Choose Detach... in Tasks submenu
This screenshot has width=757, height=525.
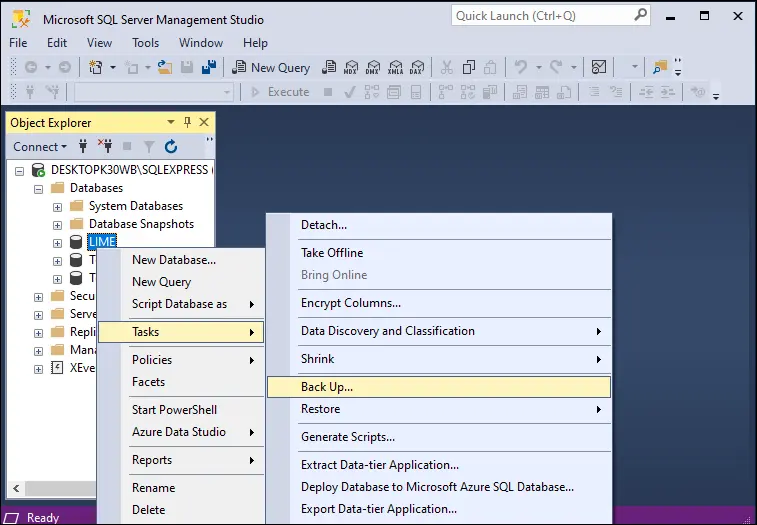[x=439, y=225]
